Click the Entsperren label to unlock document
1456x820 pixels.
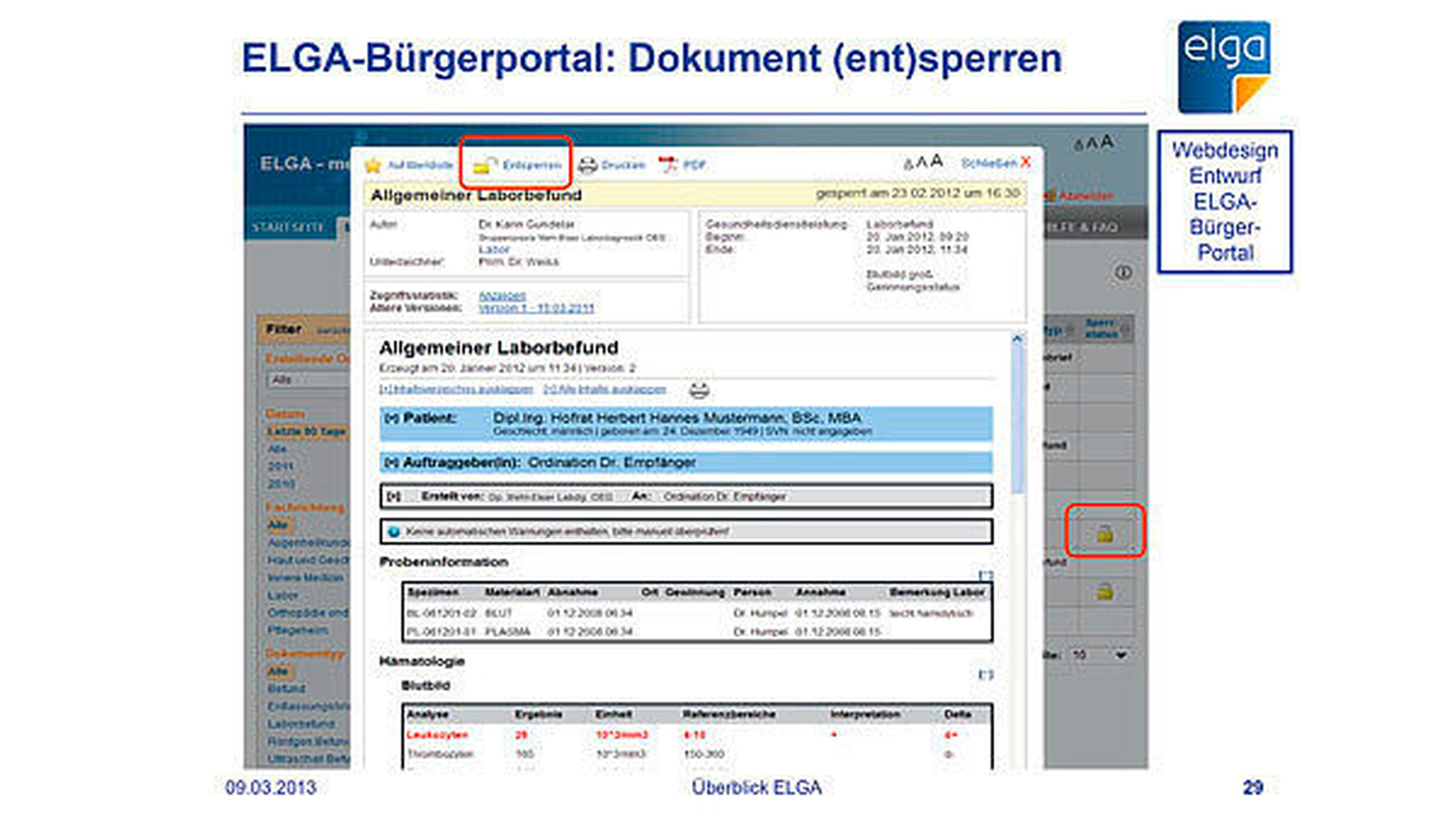pos(532,165)
